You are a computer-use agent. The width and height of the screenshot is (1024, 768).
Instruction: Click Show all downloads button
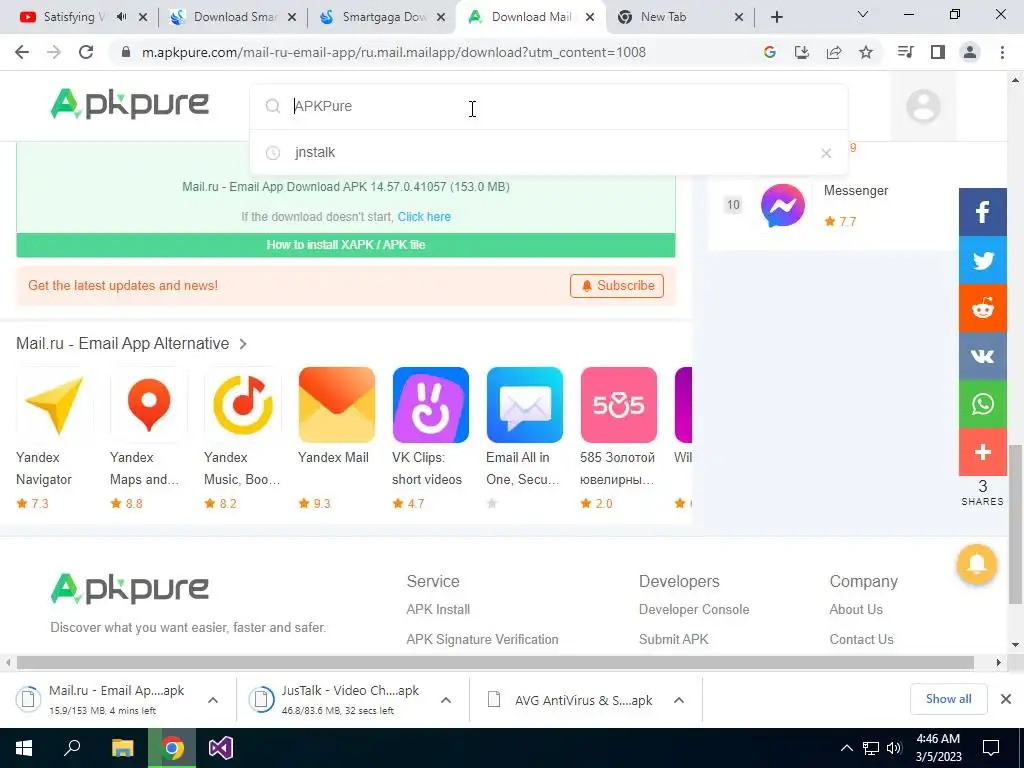pos(948,699)
